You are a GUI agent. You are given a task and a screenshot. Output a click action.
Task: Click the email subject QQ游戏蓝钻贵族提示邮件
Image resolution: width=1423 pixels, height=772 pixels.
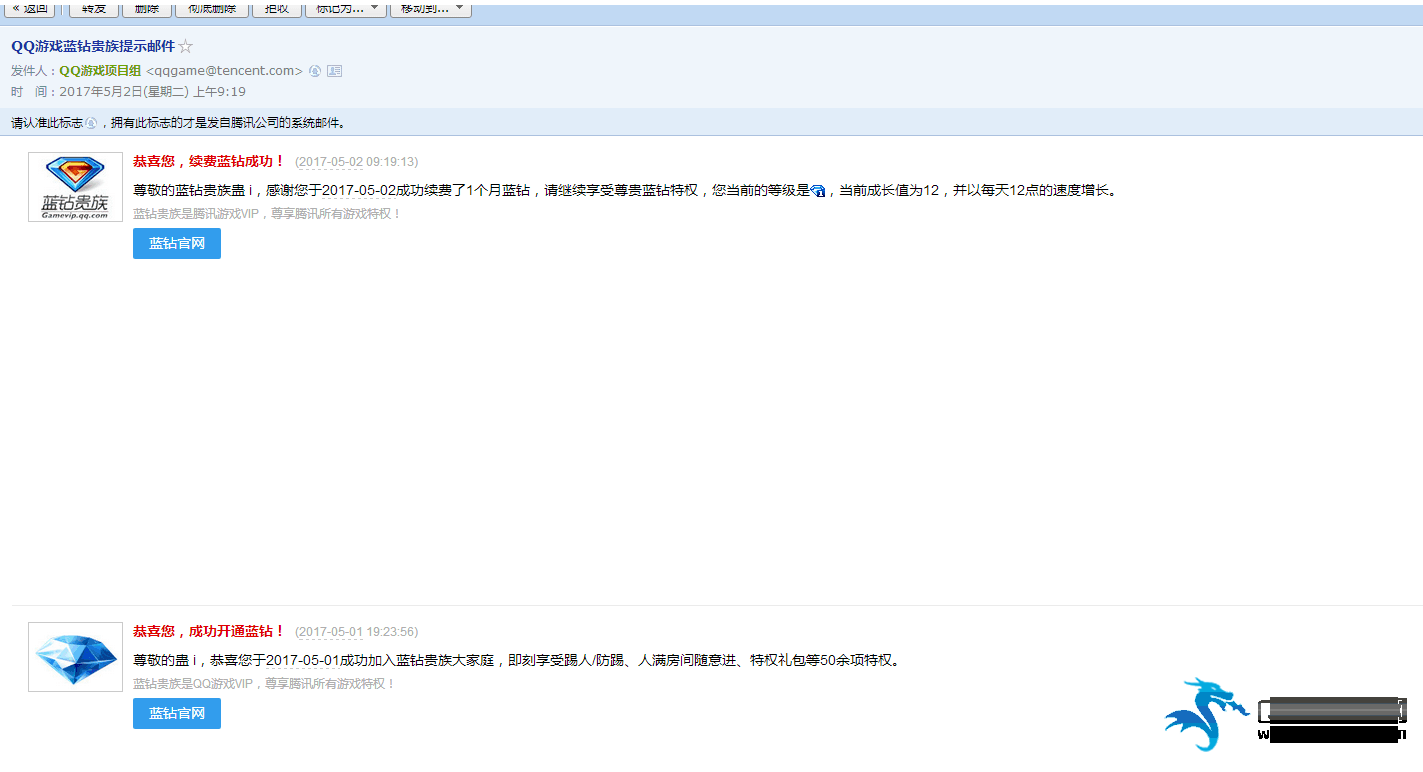coord(93,47)
